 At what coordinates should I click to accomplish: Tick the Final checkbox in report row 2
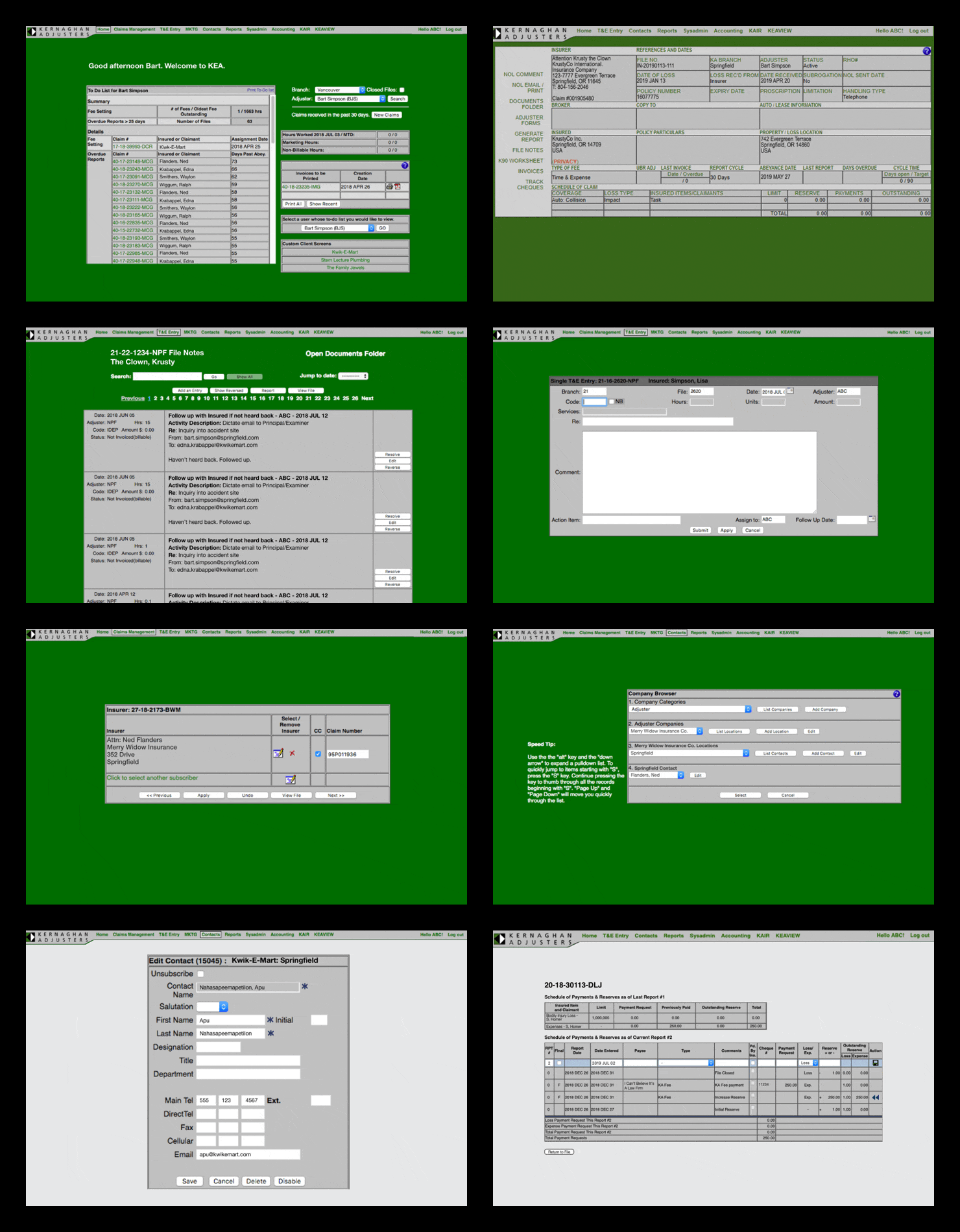coord(559,1063)
